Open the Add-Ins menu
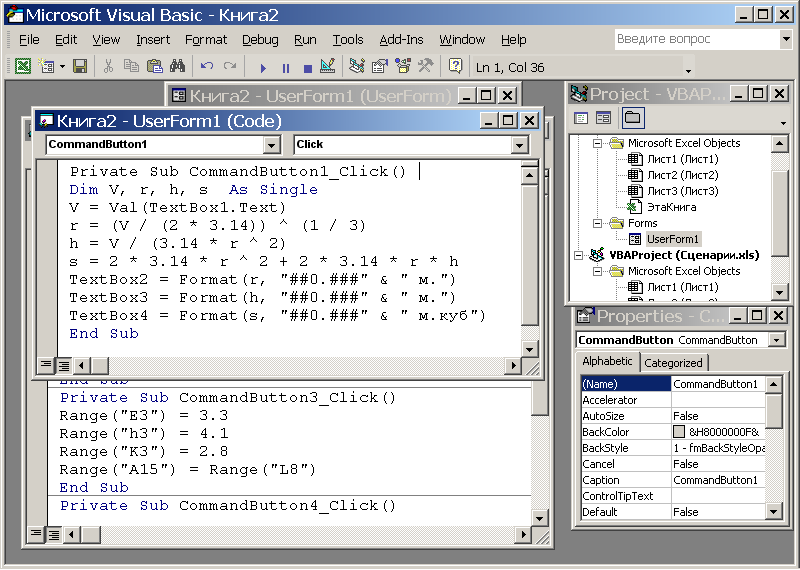 (402, 40)
